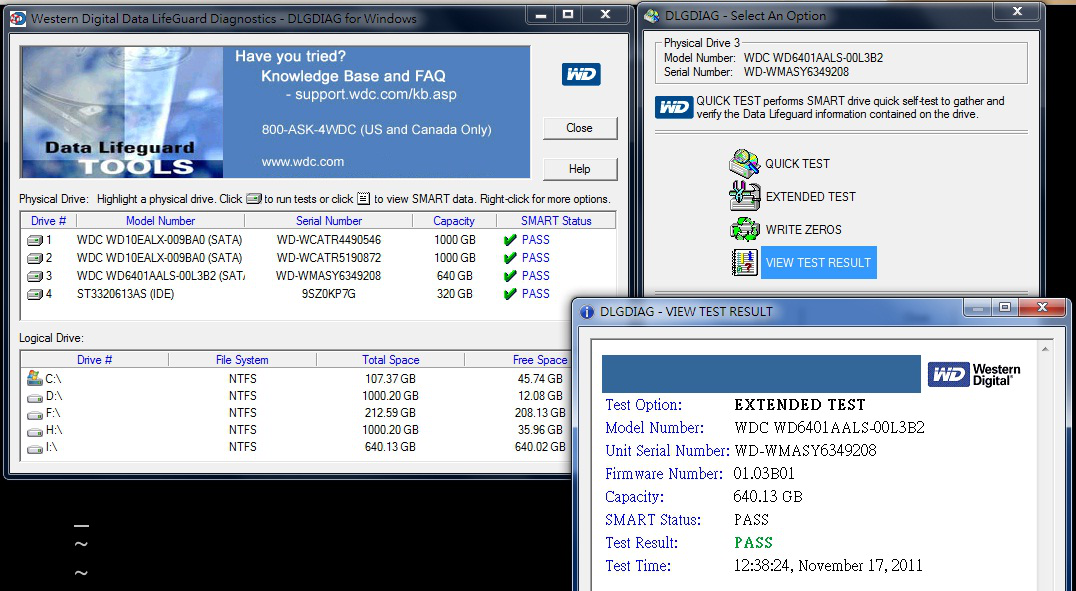Click the Data Lifeguard Tools banner image
This screenshot has width=1076, height=591.
tap(275, 112)
